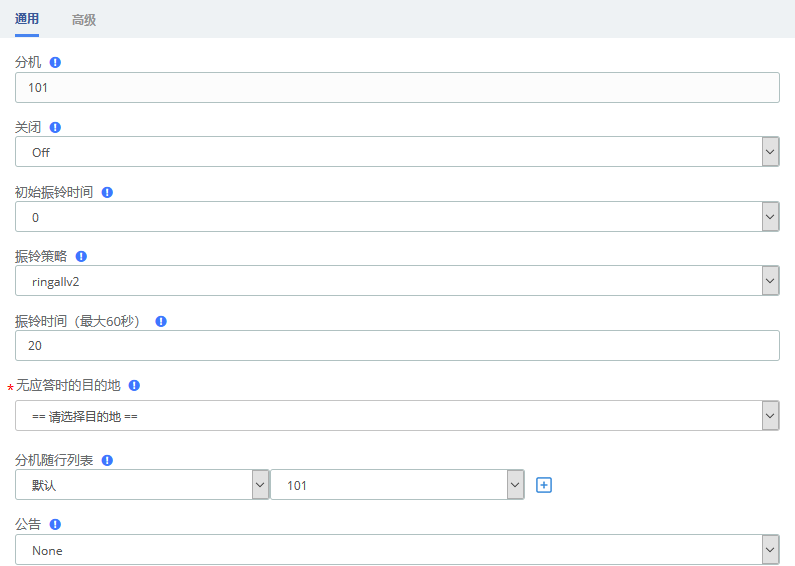This screenshot has height=566, width=795.
Task: Open the 请选择目的地 destination dropdown
Action: [x=398, y=416]
